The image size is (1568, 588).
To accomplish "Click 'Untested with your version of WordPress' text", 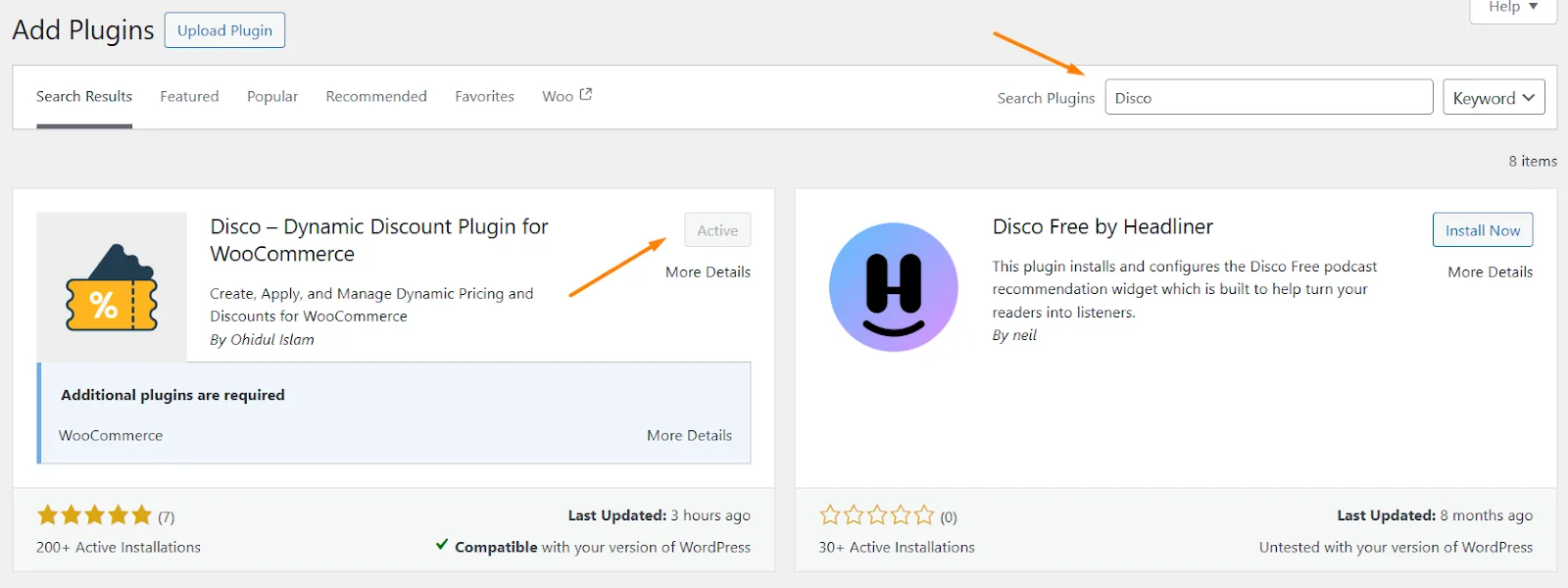I will 1396,547.
